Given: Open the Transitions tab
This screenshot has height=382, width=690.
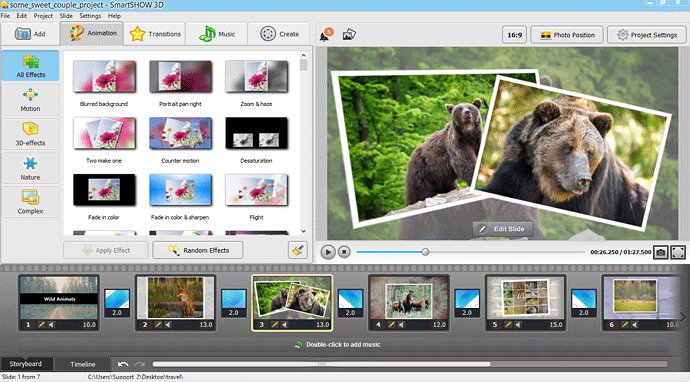Looking at the screenshot, I should click(155, 34).
